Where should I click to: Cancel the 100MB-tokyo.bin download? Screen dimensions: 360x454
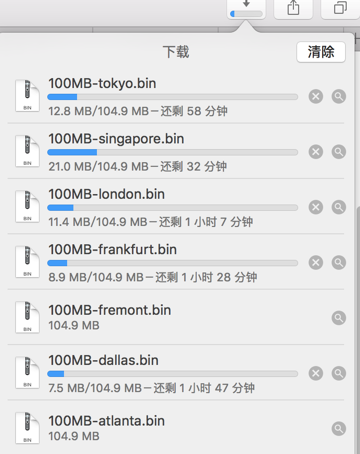[316, 97]
